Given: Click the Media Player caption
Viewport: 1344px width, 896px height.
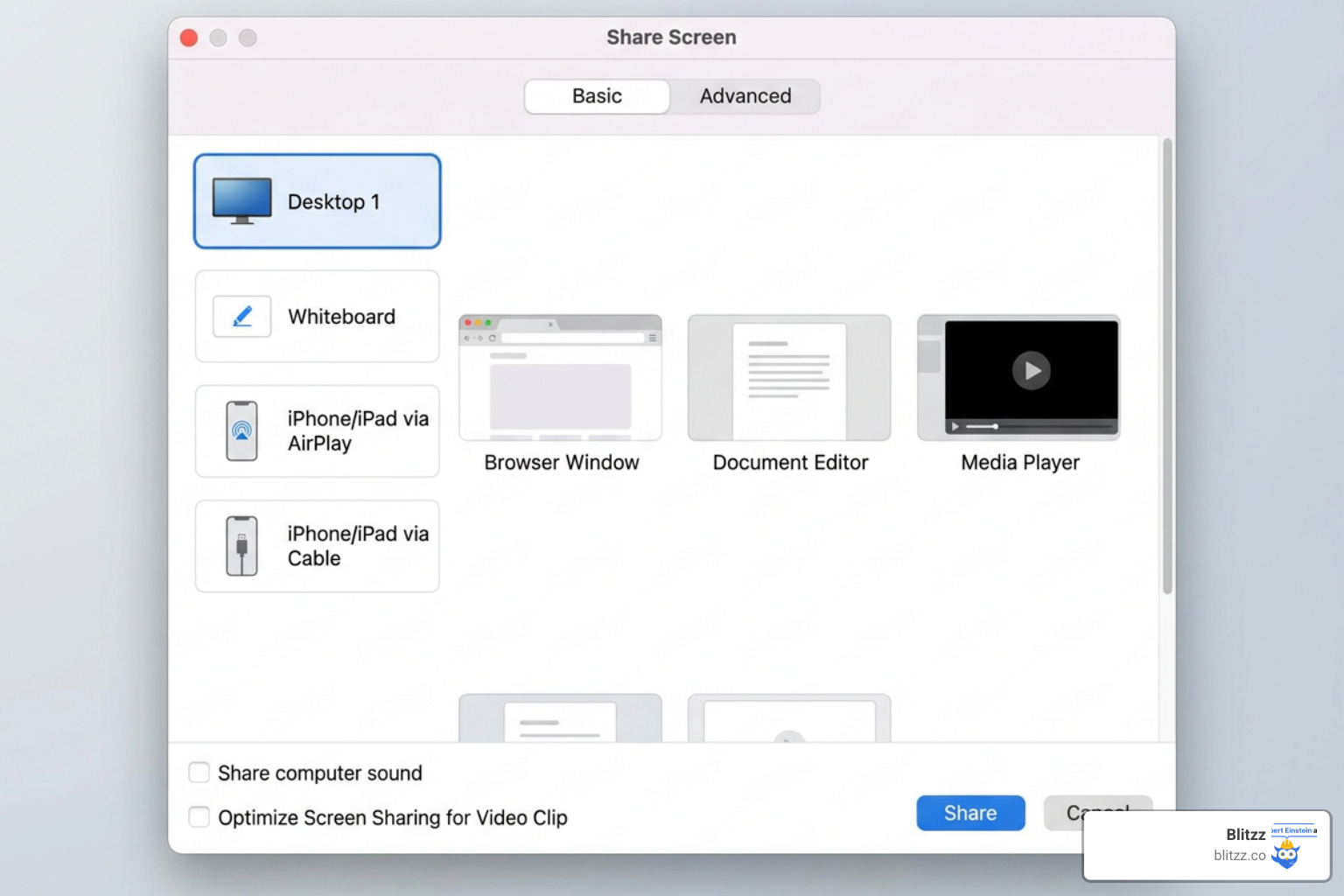Looking at the screenshot, I should click(x=1020, y=462).
